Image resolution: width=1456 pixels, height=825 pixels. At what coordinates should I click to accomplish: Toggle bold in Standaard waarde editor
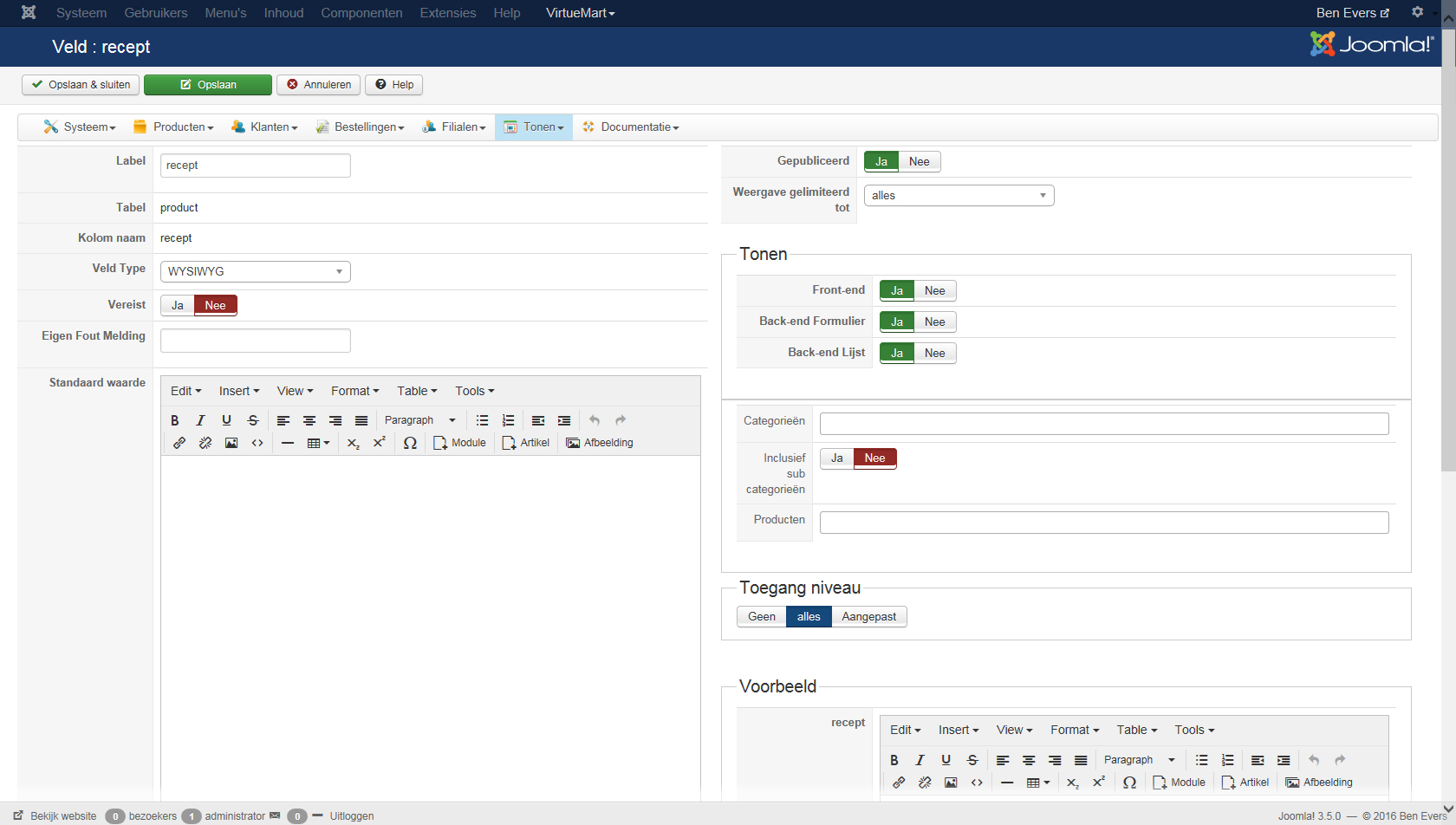pyautogui.click(x=175, y=420)
